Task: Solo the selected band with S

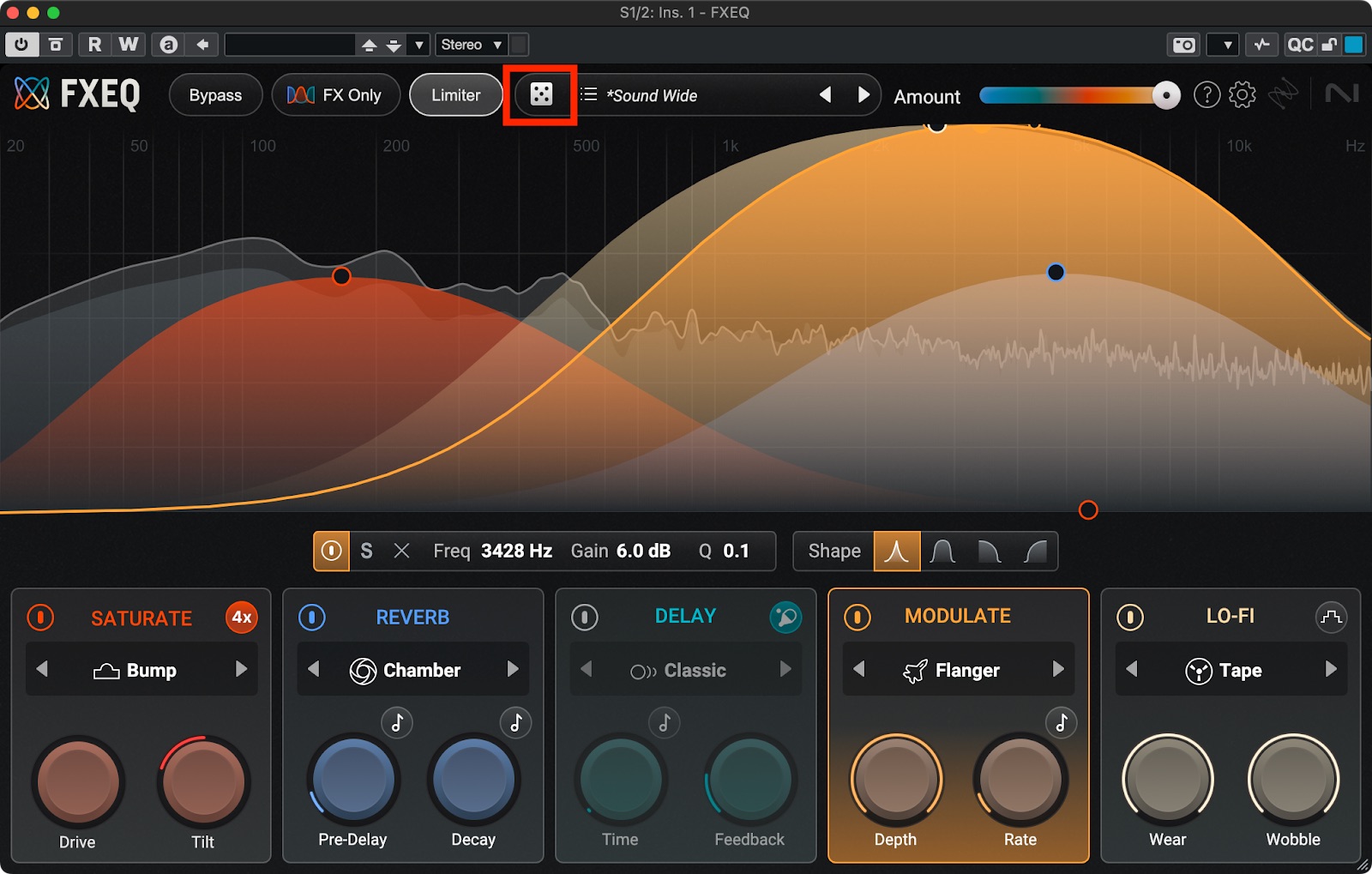Action: click(366, 551)
